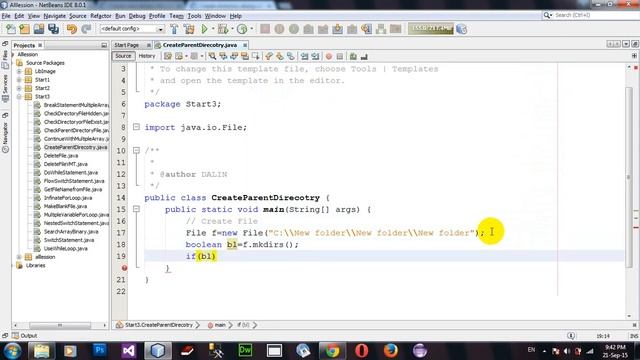
Task: Expand the Start2 package node
Action: 19,88
